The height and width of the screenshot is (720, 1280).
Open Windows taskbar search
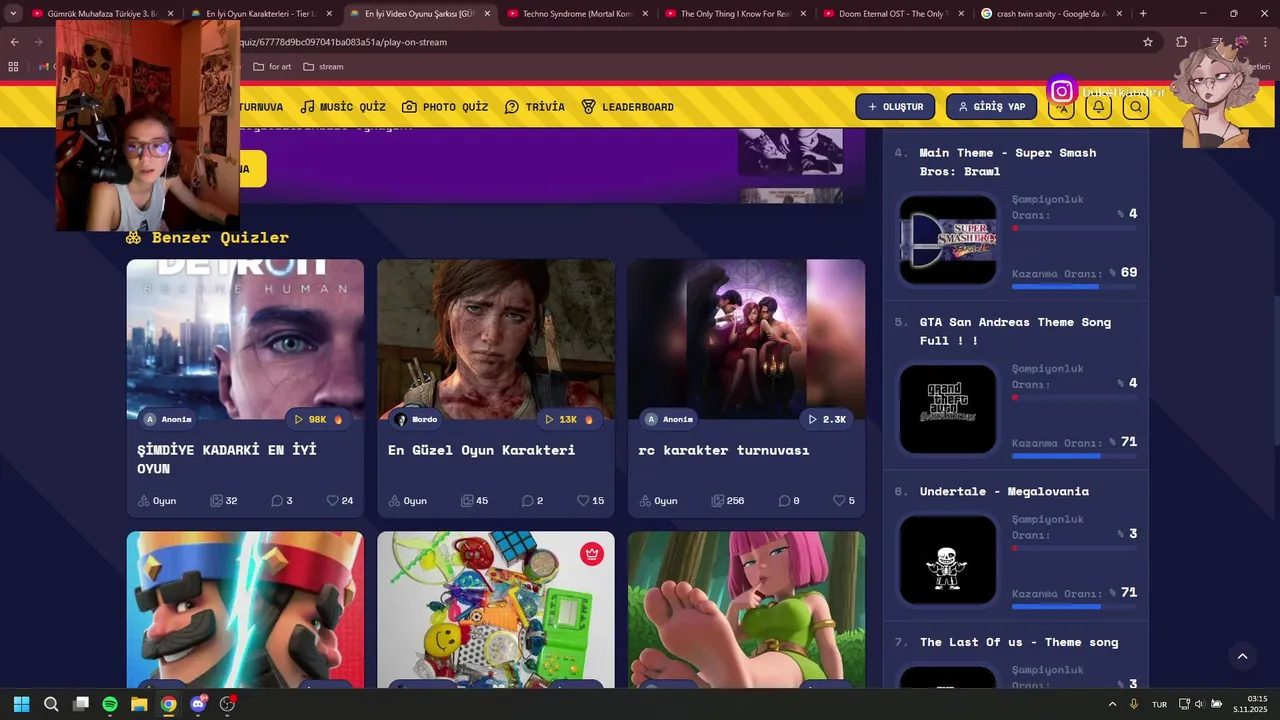pyautogui.click(x=51, y=704)
